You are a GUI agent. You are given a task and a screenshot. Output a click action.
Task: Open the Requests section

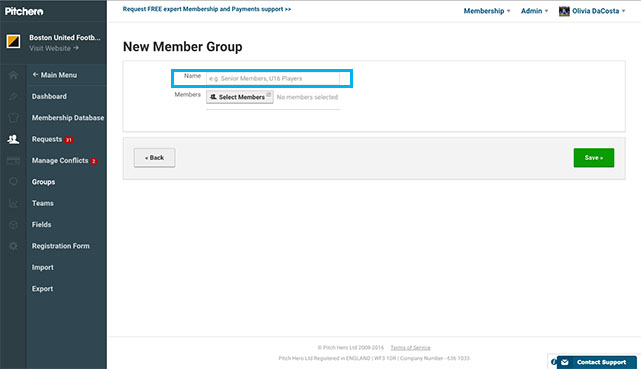tap(47, 139)
